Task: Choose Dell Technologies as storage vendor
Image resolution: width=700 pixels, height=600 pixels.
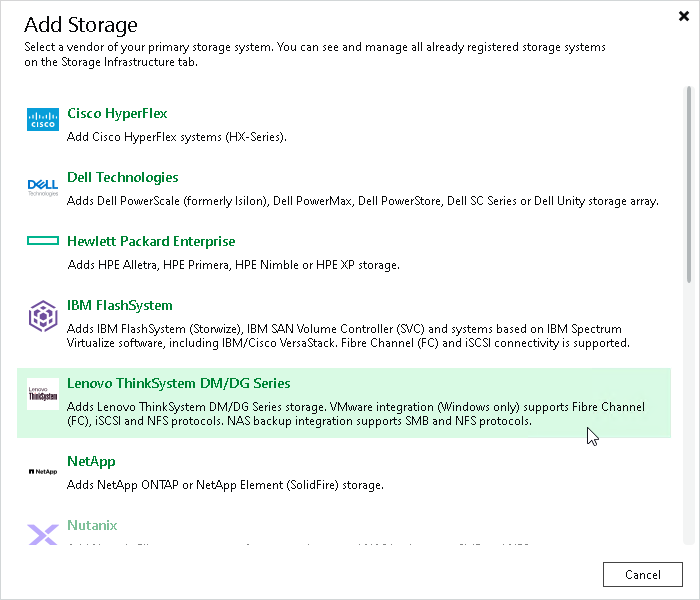Action: coord(122,177)
